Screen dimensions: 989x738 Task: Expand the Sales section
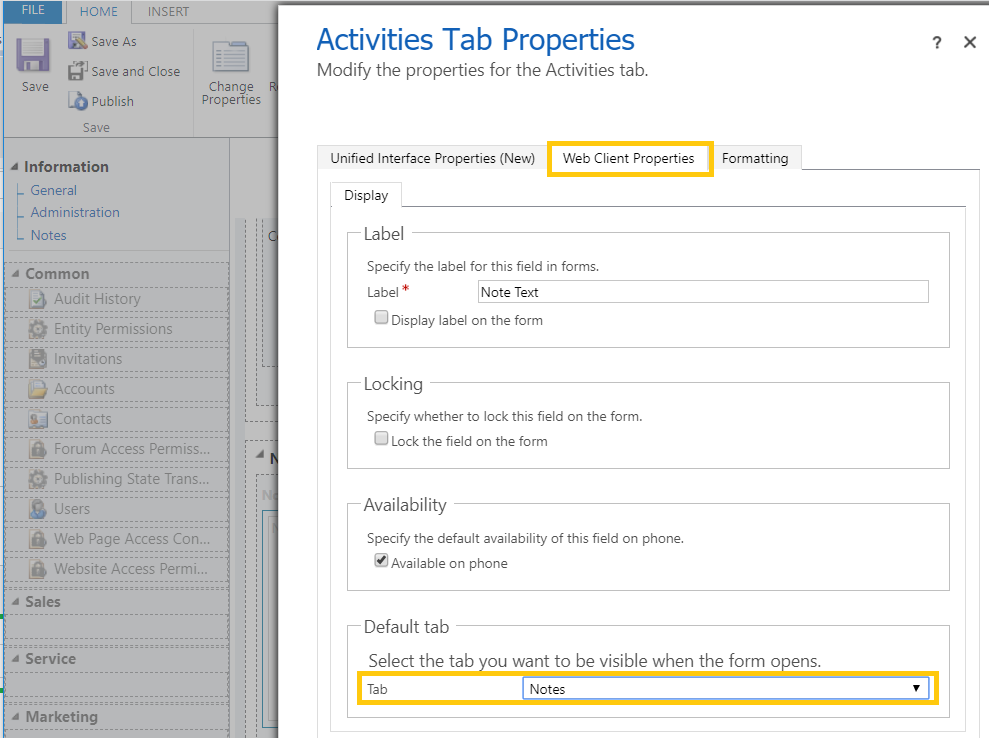point(15,601)
